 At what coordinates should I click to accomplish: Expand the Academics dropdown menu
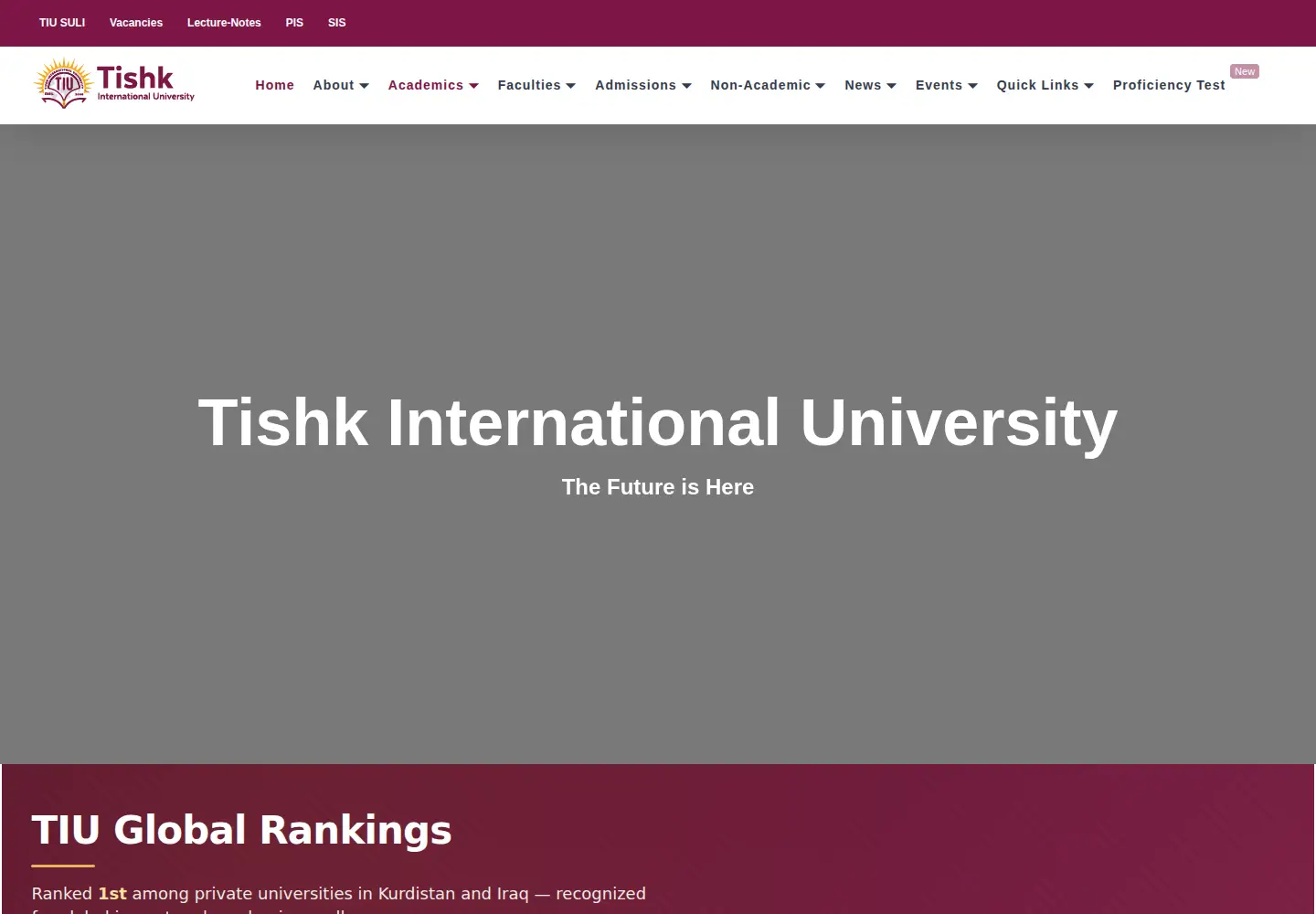click(433, 85)
